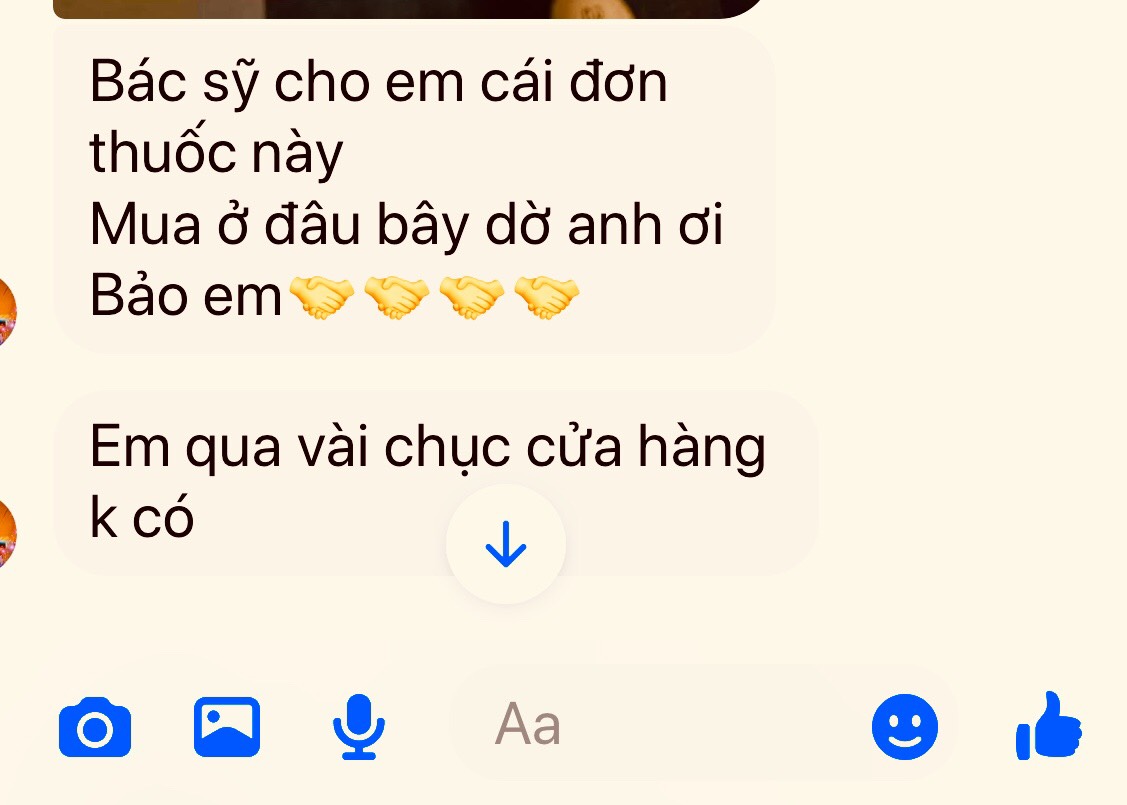Open the camera from the message bar
This screenshot has height=805, width=1127.
[95, 727]
